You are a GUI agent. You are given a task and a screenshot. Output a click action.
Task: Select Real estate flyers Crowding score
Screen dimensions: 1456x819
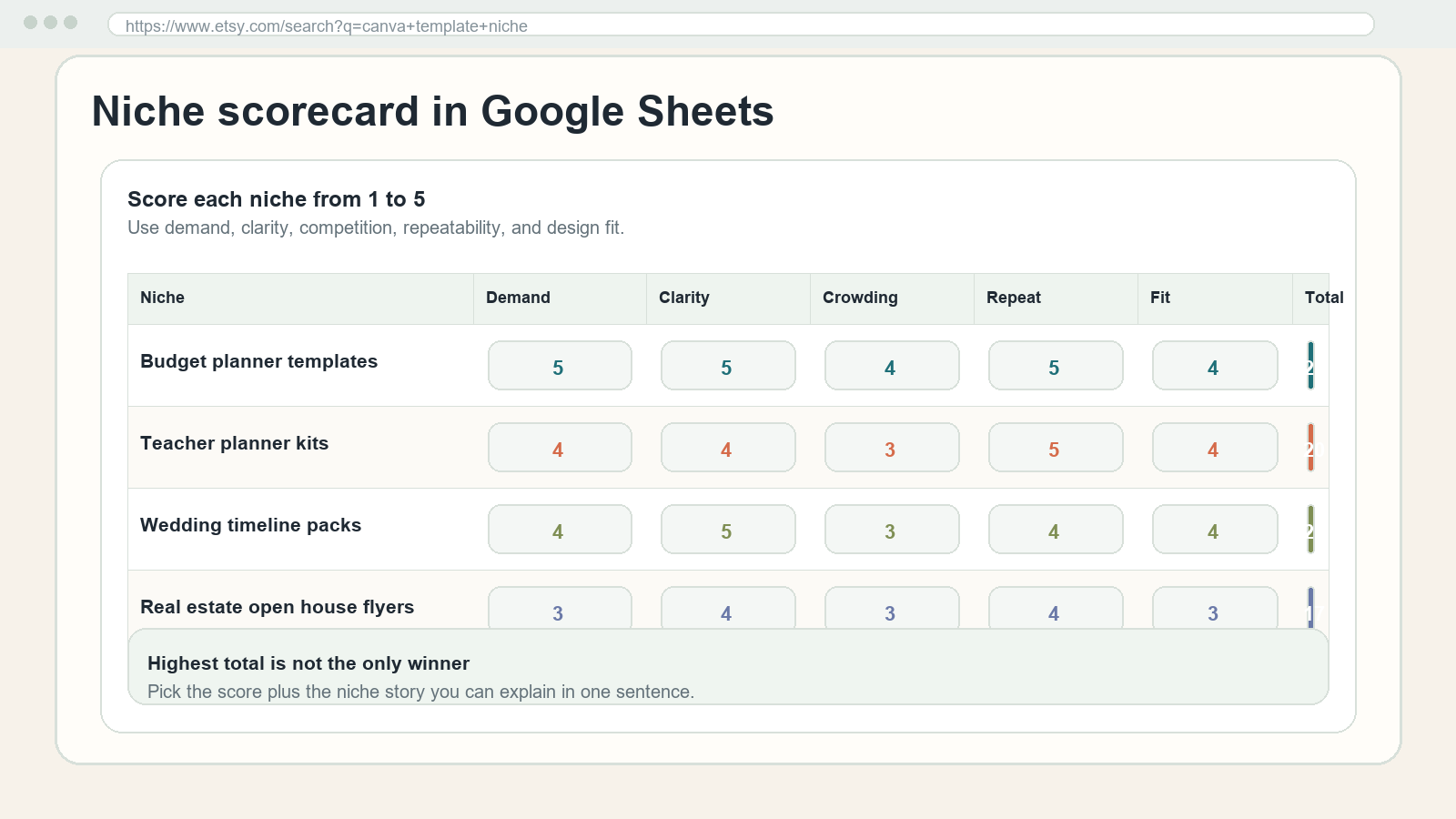tap(892, 608)
